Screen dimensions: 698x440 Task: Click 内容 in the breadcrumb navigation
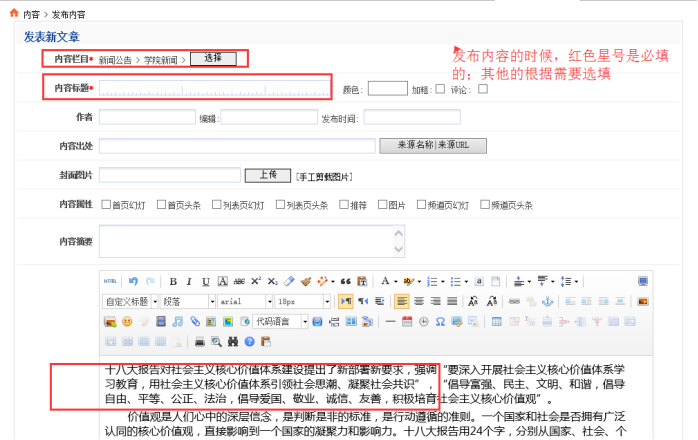[31, 14]
